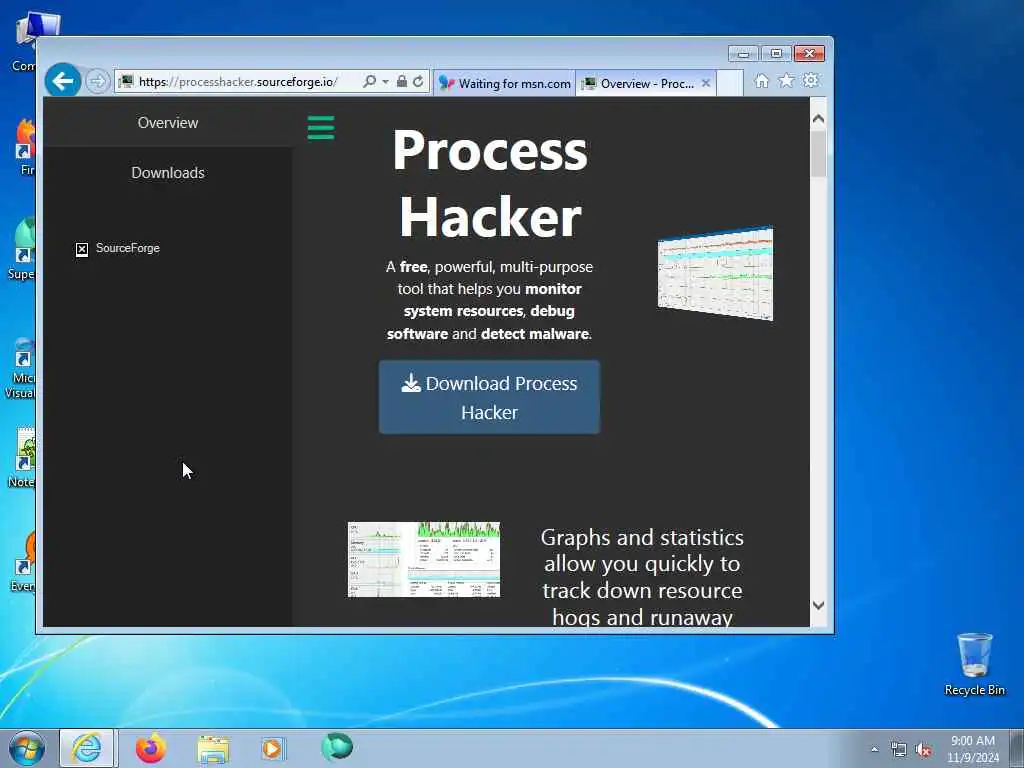Screen dimensions: 1024x768
Task: Show hidden system tray icons arrow
Action: click(874, 750)
